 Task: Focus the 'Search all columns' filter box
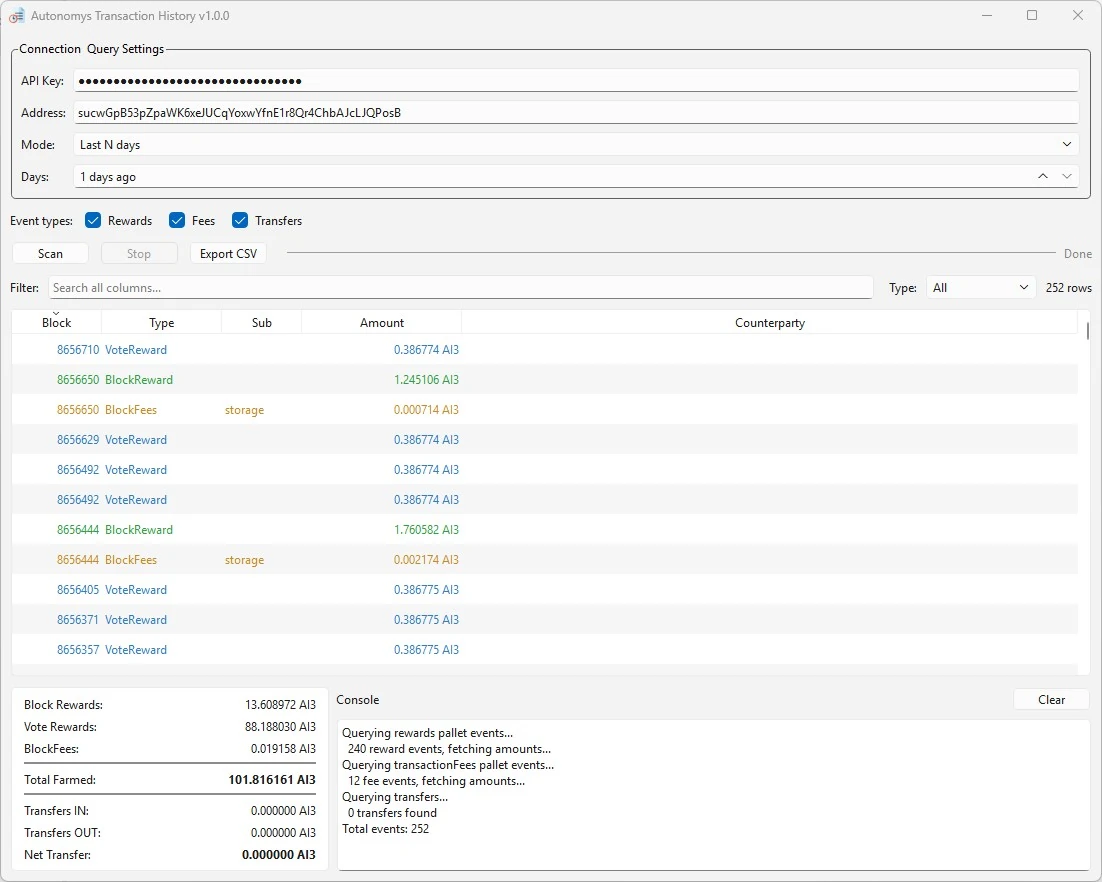coord(460,287)
